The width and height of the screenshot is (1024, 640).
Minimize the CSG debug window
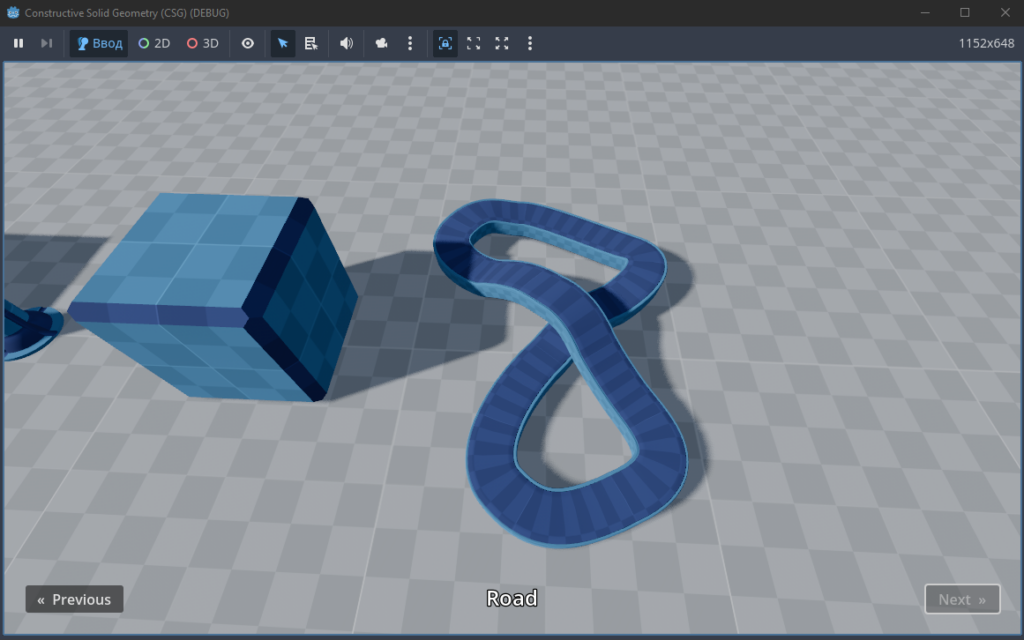[x=925, y=12]
